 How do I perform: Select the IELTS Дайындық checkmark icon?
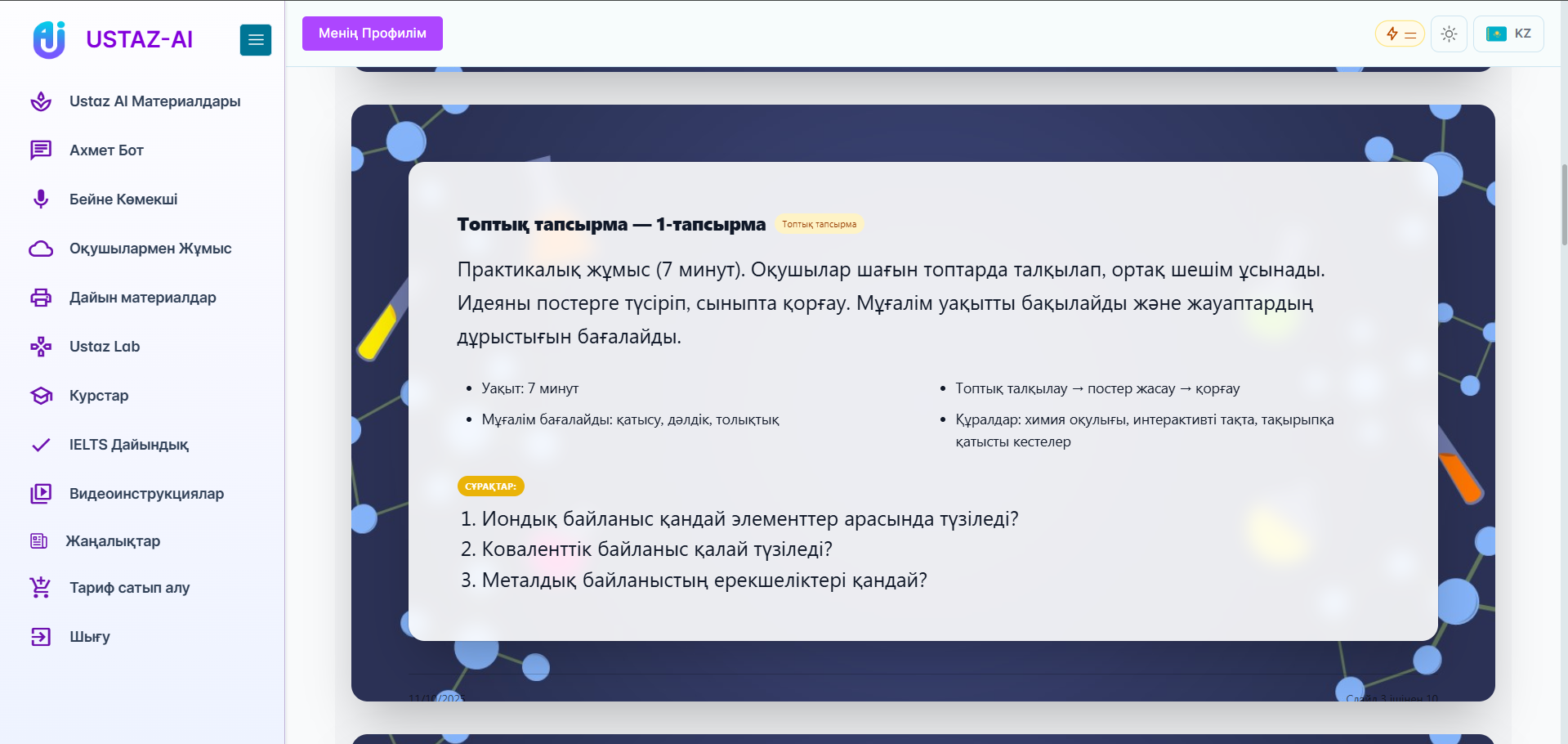41,445
